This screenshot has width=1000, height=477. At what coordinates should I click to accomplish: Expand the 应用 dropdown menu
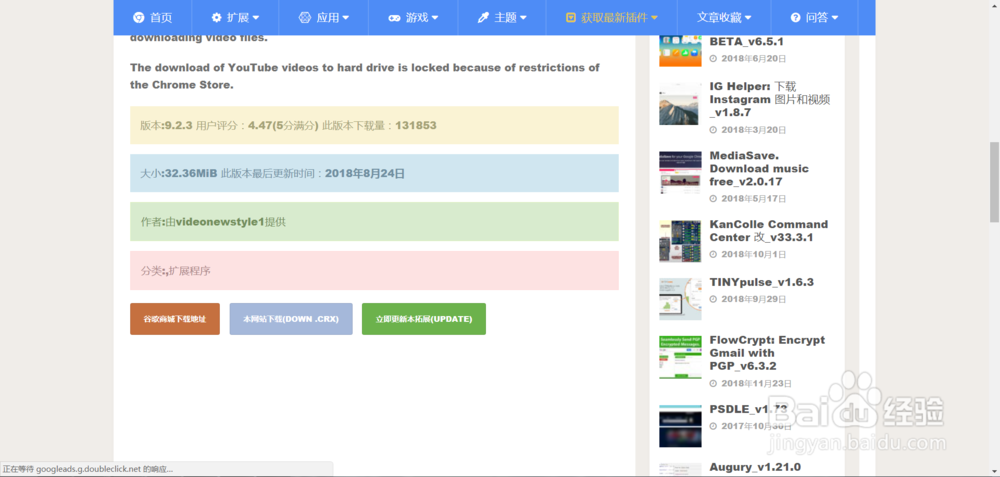click(x=324, y=17)
